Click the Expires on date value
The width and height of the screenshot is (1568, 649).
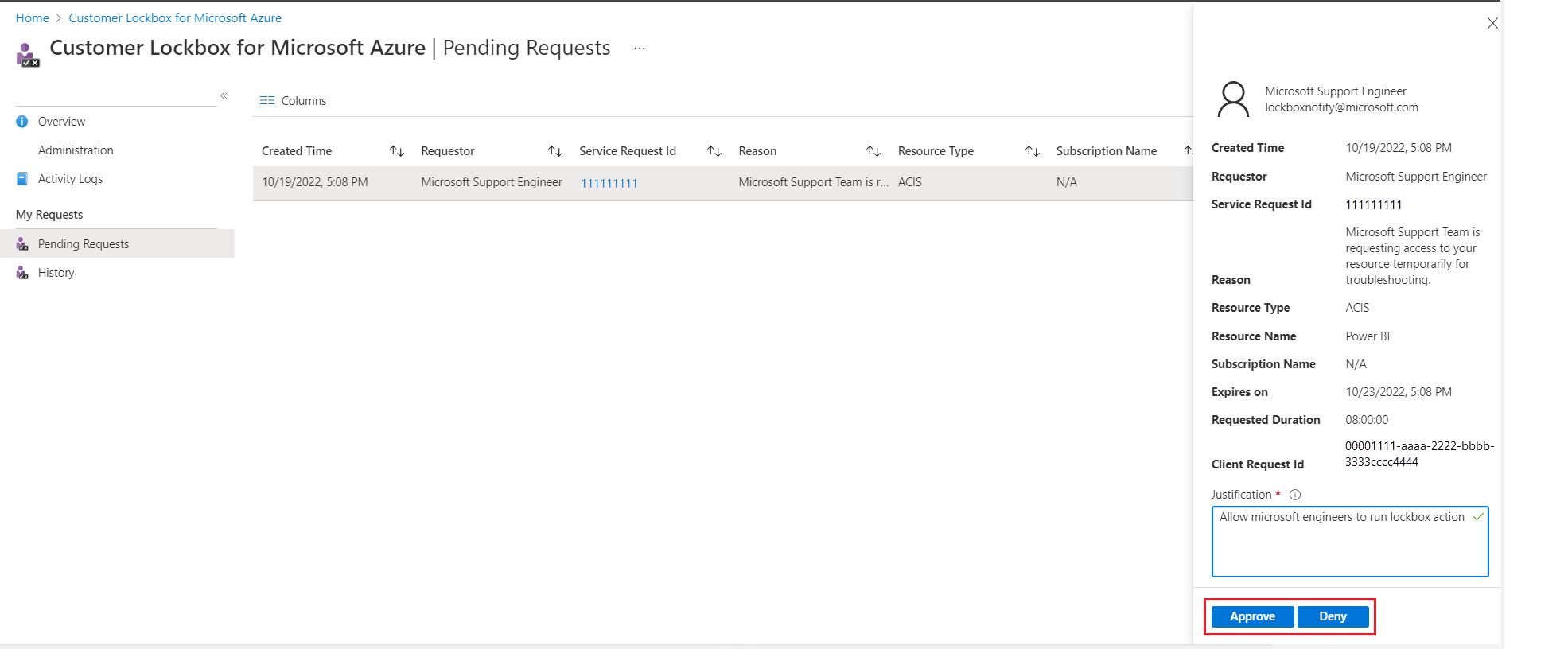(1399, 392)
